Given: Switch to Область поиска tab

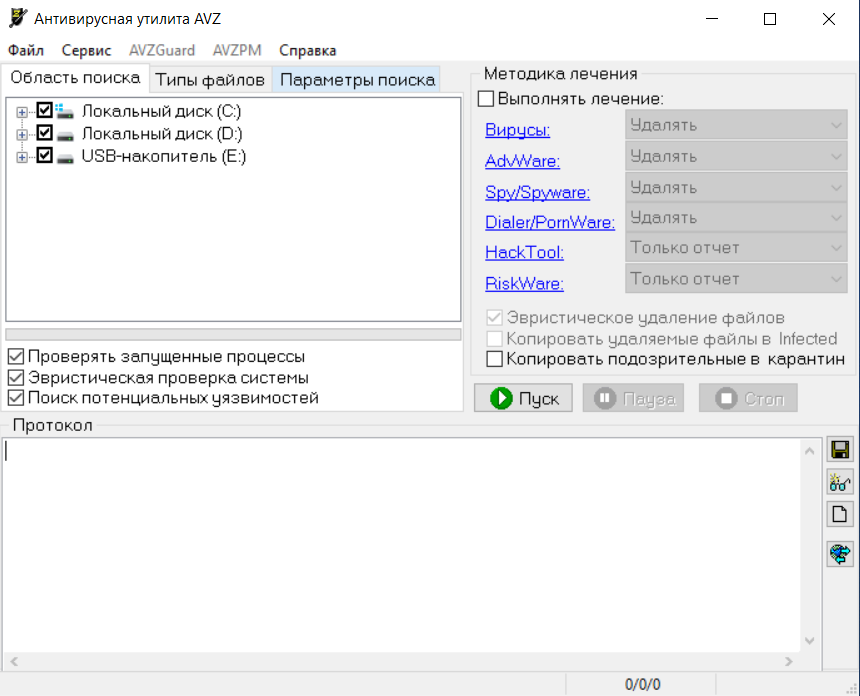Looking at the screenshot, I should point(75,78).
